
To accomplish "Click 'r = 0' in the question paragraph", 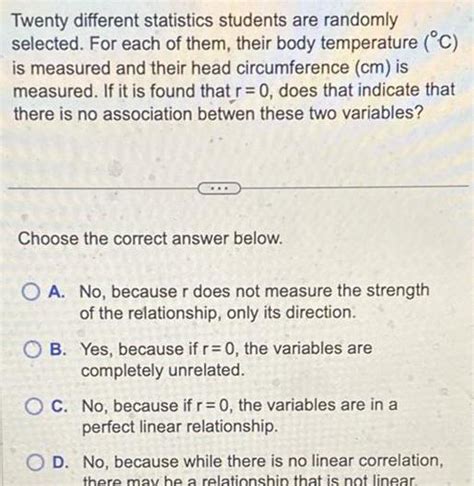I will (x=251, y=90).
